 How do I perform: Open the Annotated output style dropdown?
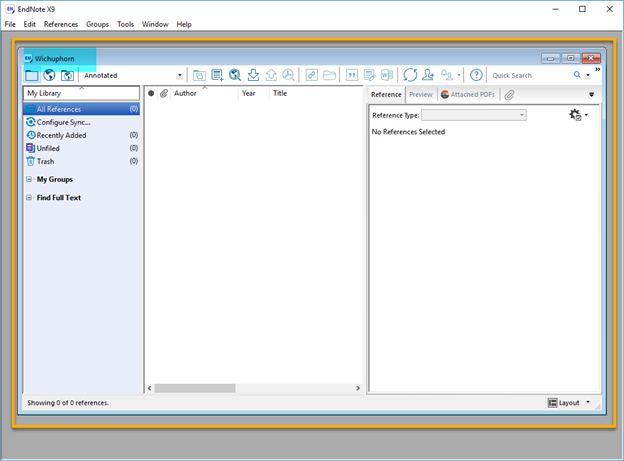[x=180, y=75]
